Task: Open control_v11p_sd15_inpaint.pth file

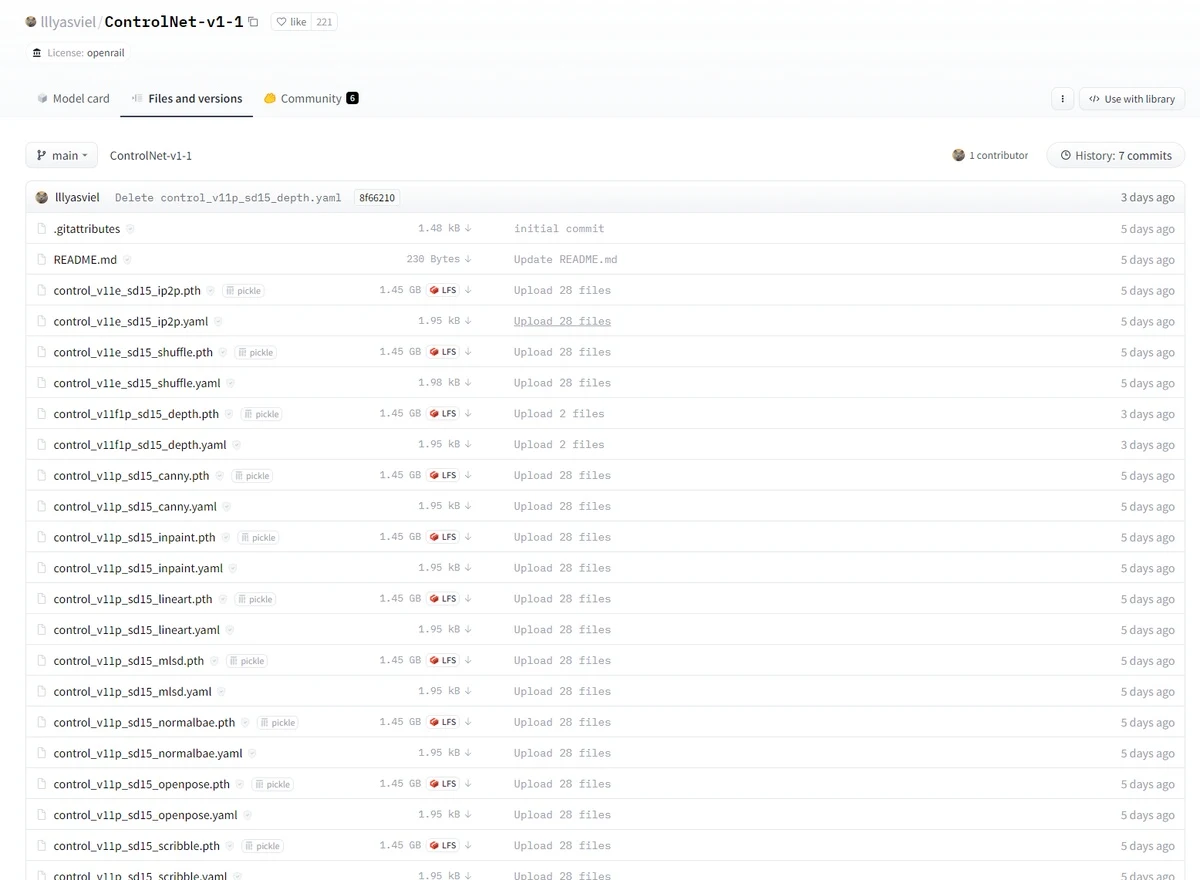Action: pyautogui.click(x=135, y=538)
